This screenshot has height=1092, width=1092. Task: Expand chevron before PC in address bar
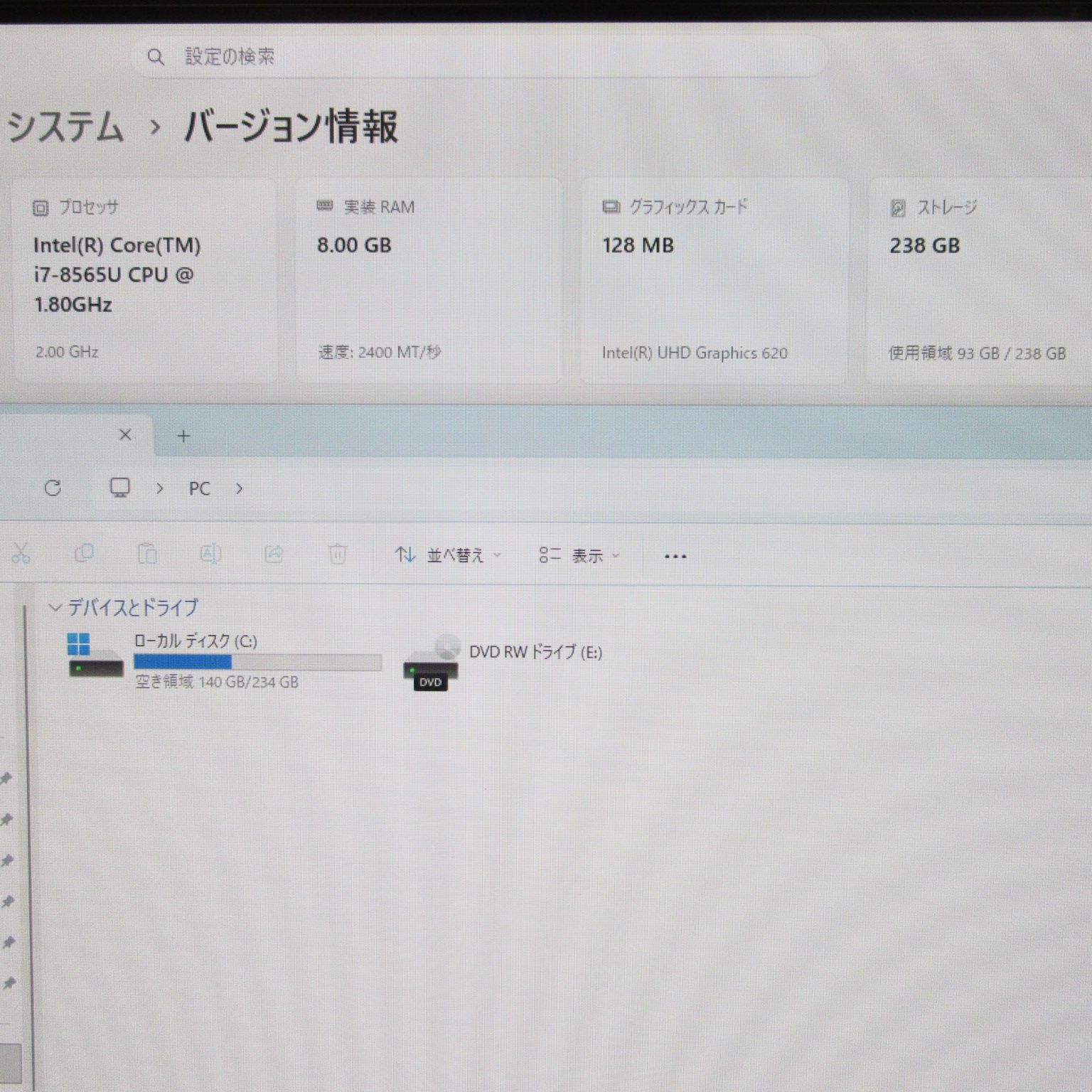160,488
